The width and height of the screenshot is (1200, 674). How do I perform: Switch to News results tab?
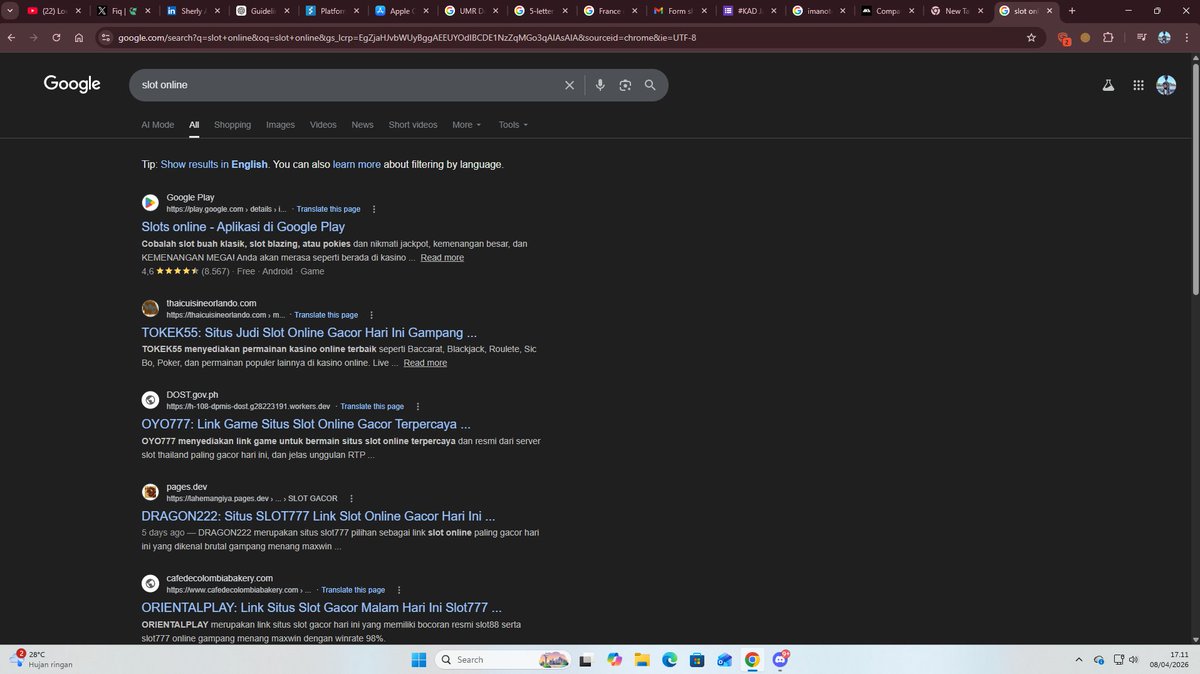coord(362,125)
